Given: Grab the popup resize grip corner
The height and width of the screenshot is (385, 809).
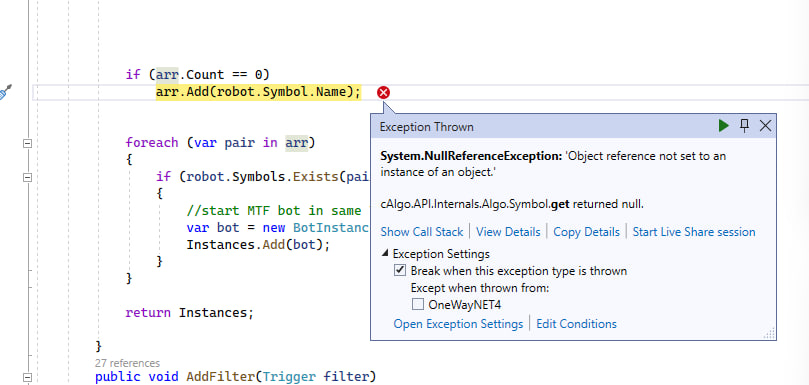Looking at the screenshot, I should click(x=769, y=333).
